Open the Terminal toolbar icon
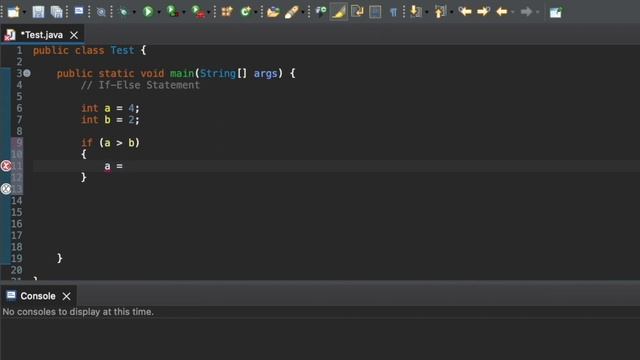The image size is (640, 360). point(79,11)
